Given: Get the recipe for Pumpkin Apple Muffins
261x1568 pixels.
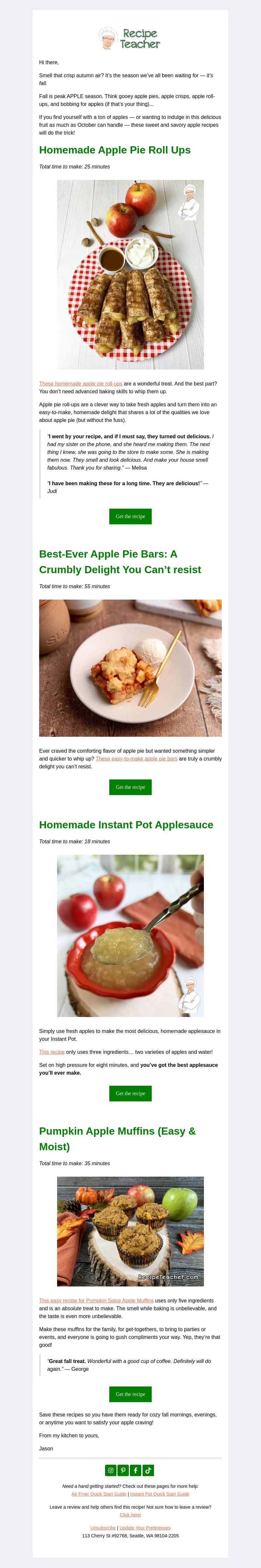Looking at the screenshot, I should 130,1394.
